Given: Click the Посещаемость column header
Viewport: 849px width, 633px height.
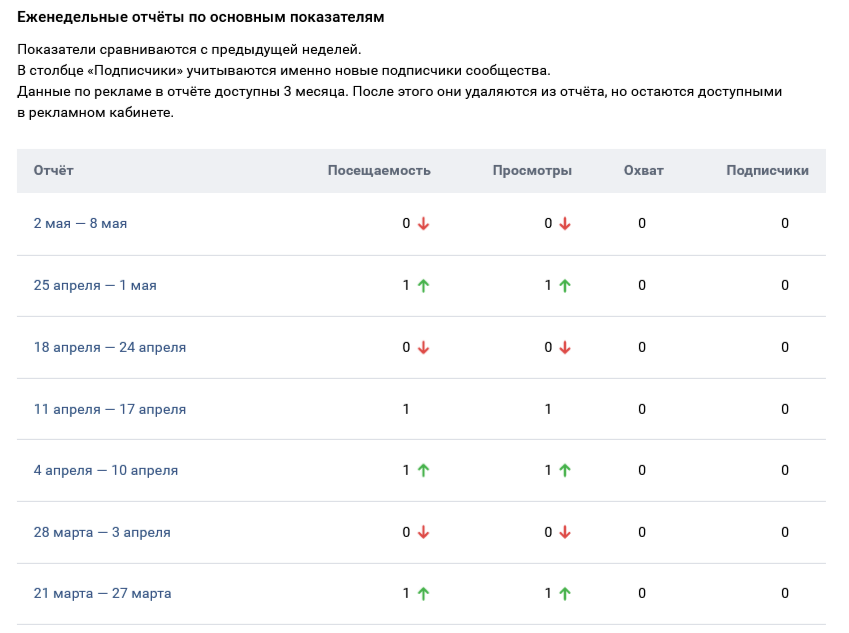Looking at the screenshot, I should [379, 171].
